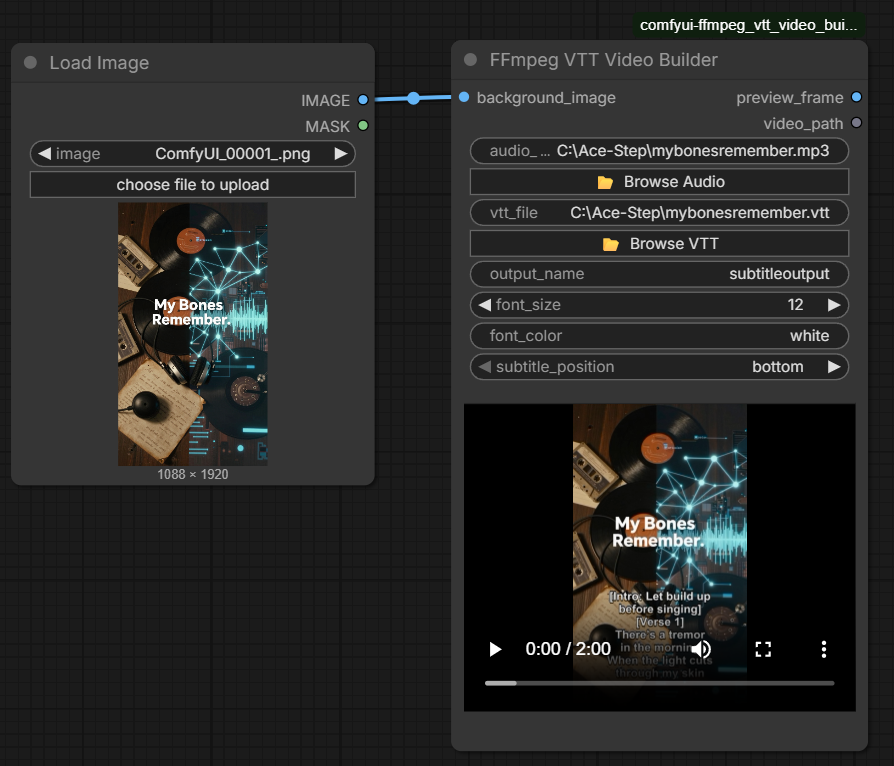Viewport: 894px width, 766px height.
Task: Increase font_size with right arrow
Action: click(x=834, y=305)
